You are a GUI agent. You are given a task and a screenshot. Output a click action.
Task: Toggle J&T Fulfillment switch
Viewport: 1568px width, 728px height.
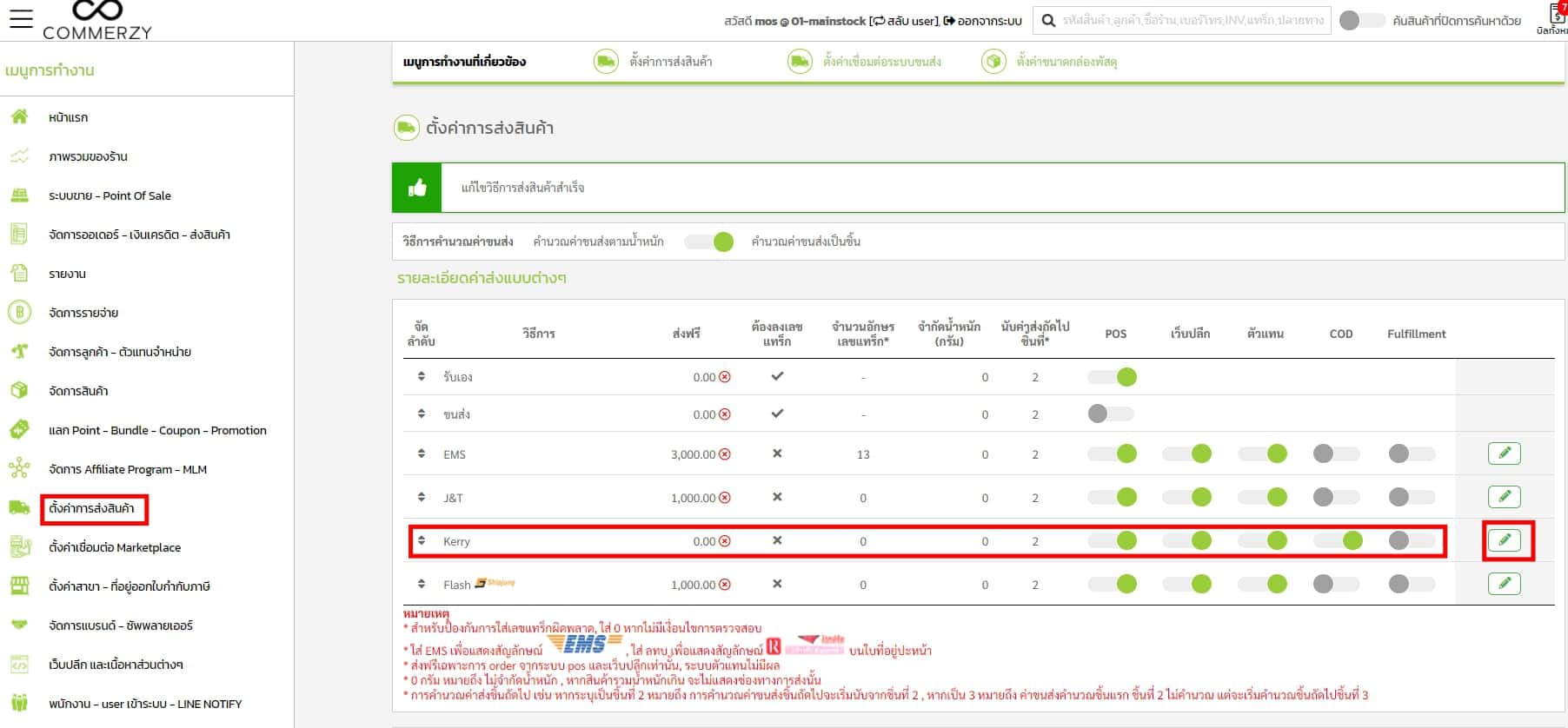[x=1412, y=497]
